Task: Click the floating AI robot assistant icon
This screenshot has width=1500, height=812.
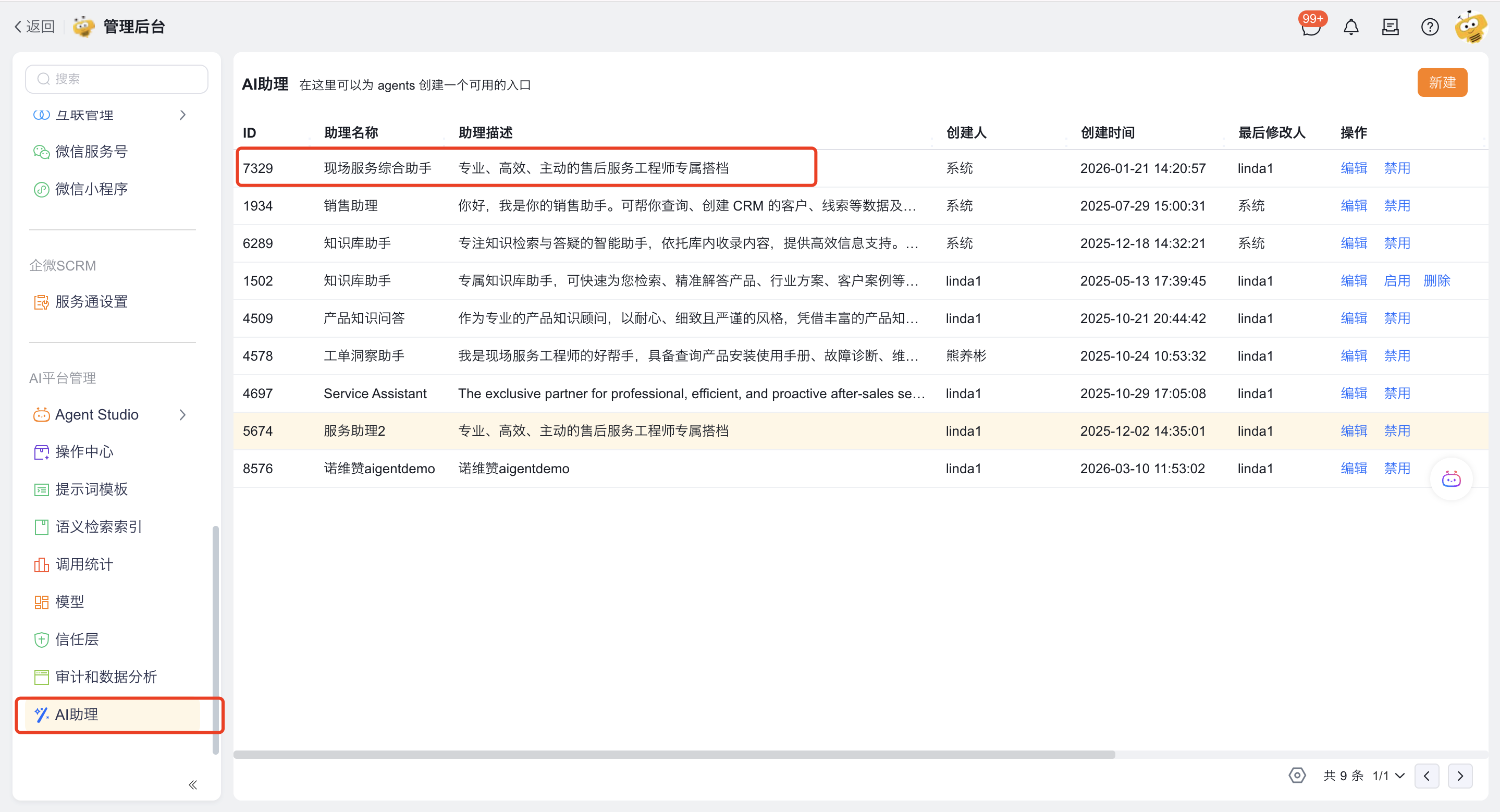Action: [x=1451, y=479]
